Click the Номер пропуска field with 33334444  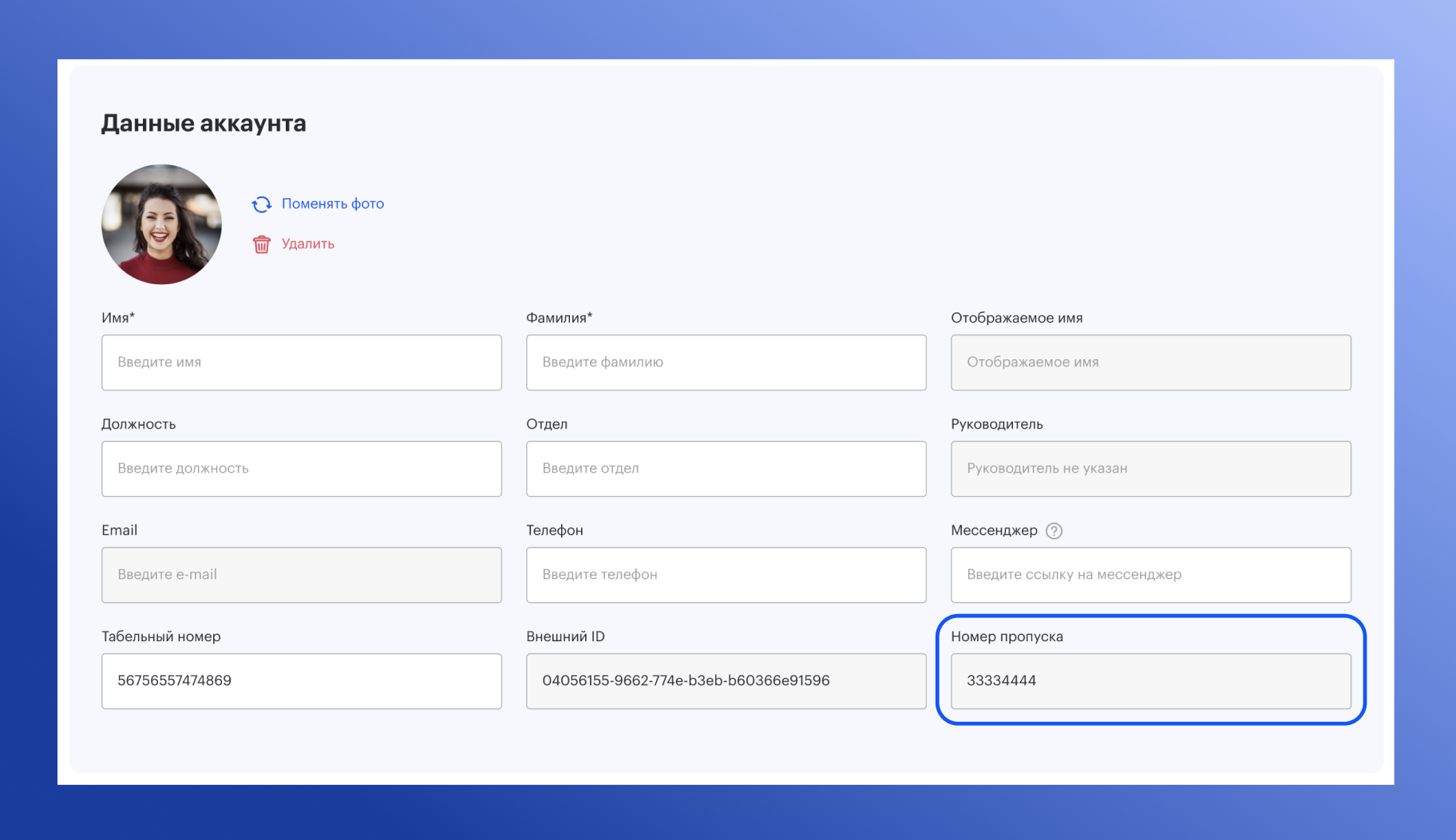click(x=1151, y=681)
